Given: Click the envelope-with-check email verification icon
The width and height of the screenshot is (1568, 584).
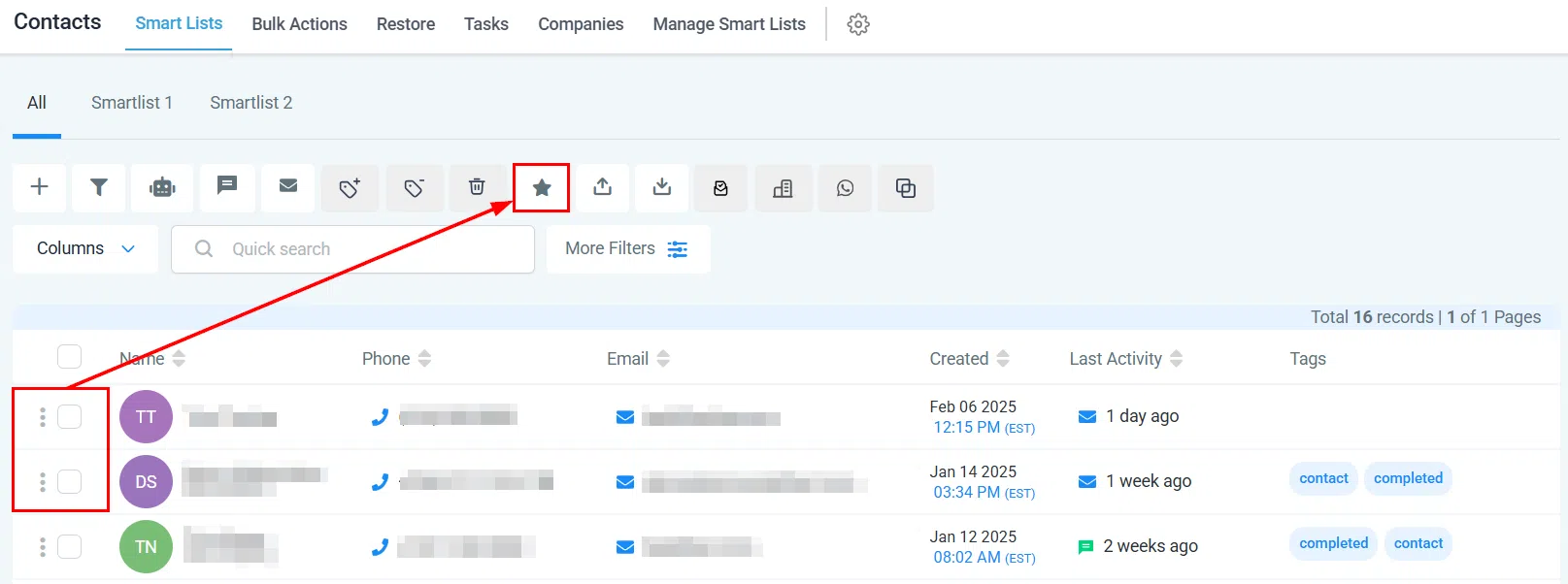Looking at the screenshot, I should click(721, 188).
